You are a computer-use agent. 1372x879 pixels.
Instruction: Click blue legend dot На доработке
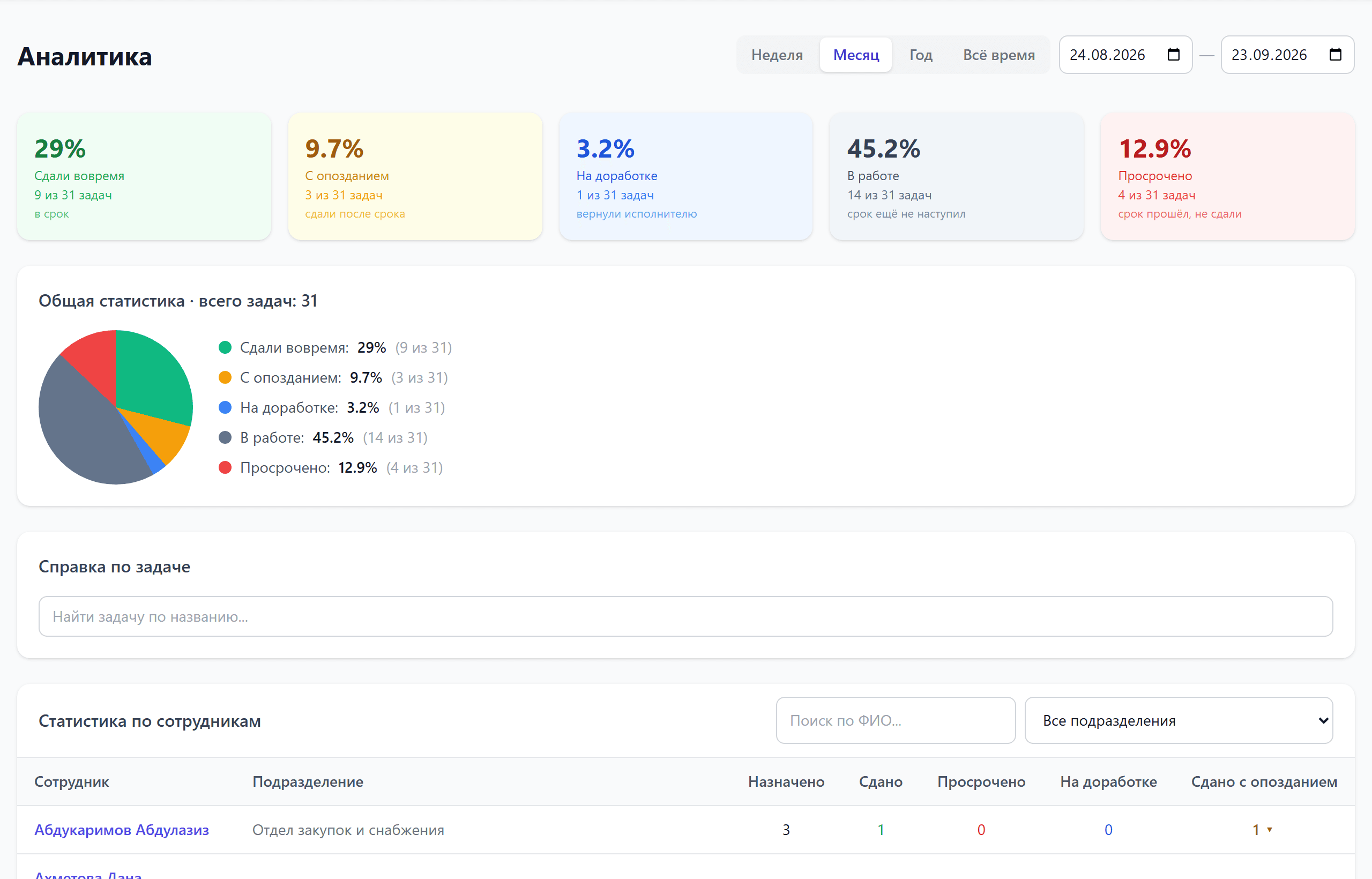coord(225,407)
